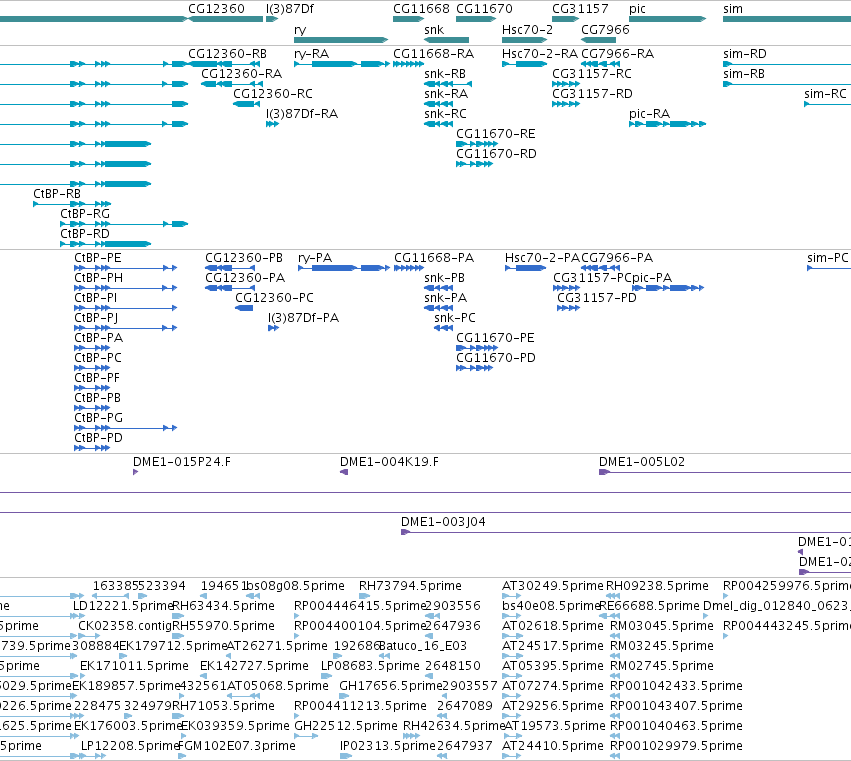Click the snk-RA transcript label
Image resolution: width=851 pixels, height=761 pixels.
(446, 94)
